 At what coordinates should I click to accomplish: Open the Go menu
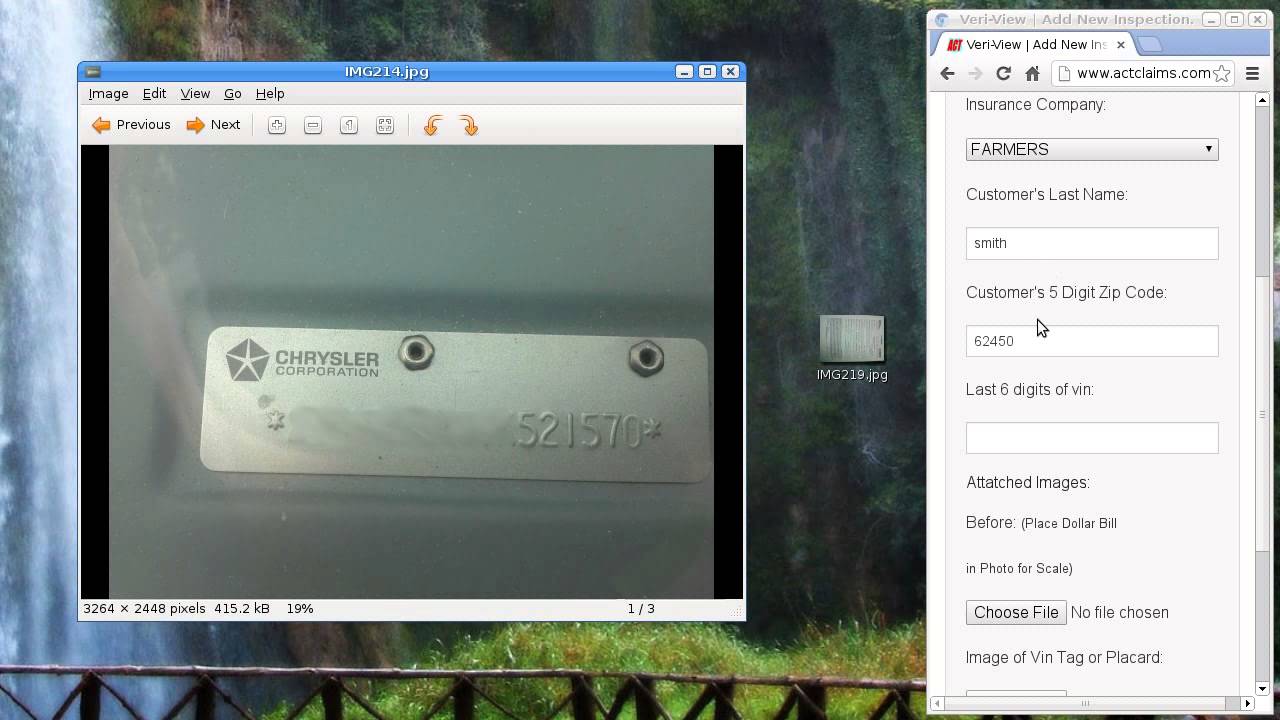pyautogui.click(x=232, y=93)
